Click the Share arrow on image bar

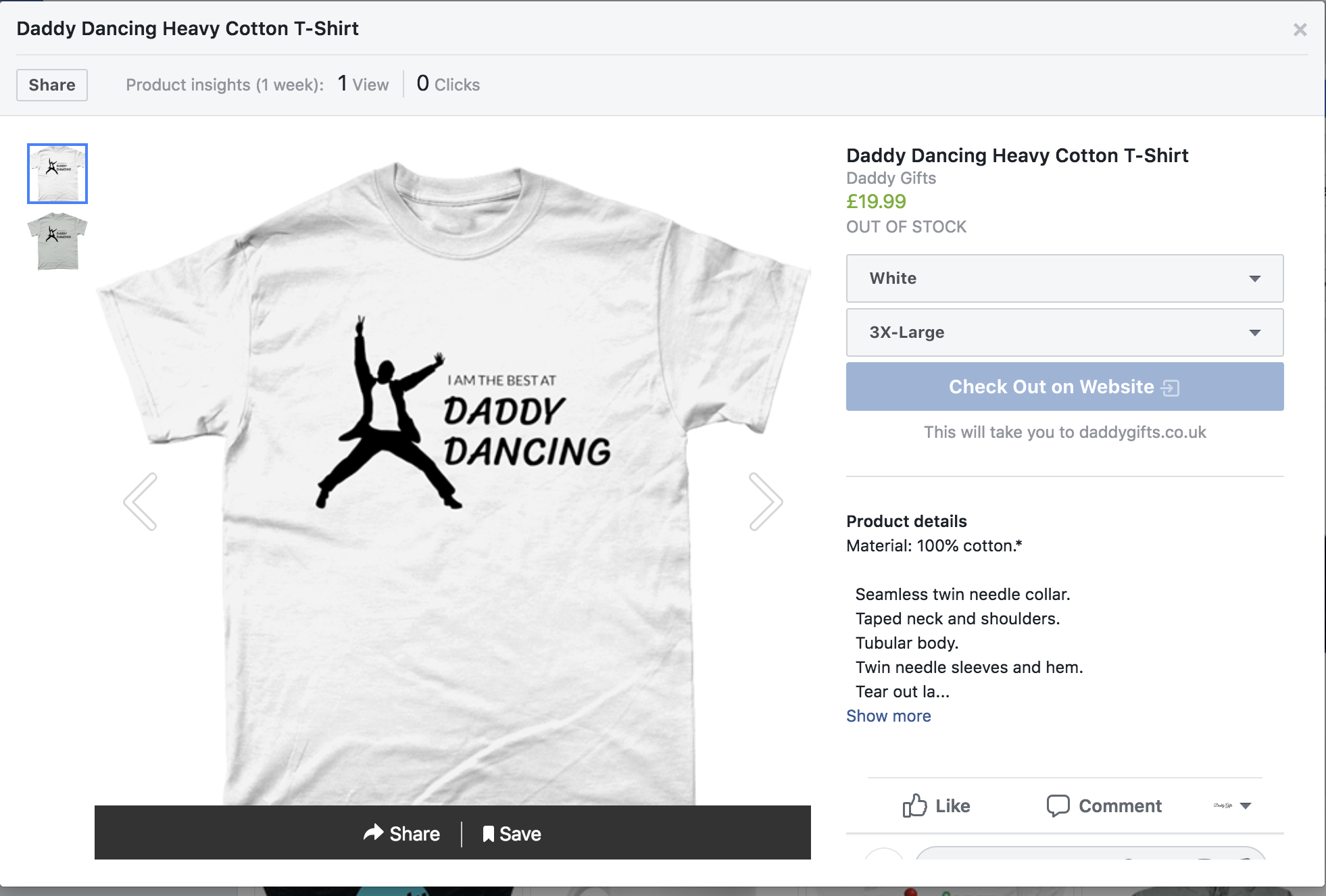(x=373, y=832)
